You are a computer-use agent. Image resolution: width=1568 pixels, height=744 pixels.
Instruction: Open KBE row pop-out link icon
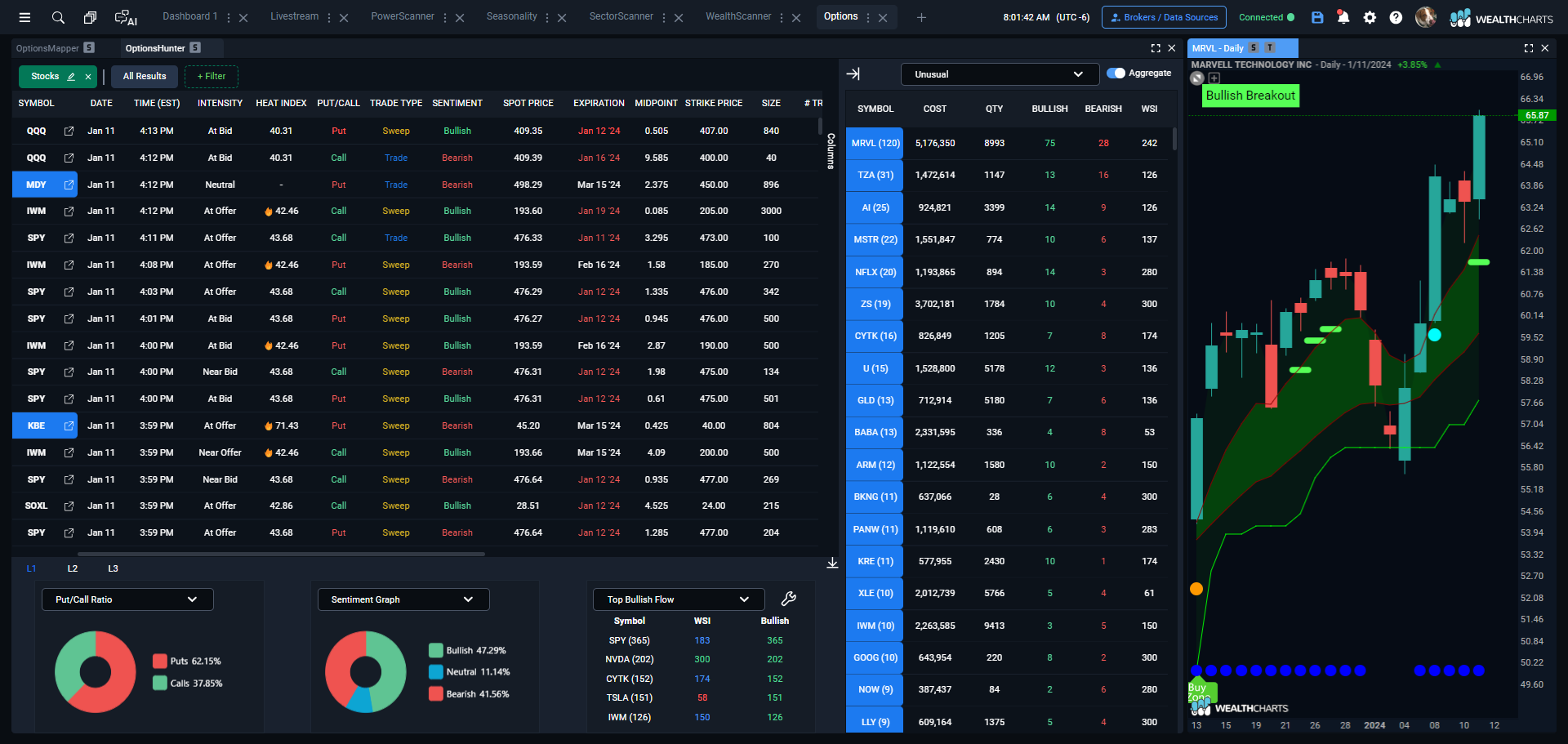coord(69,425)
